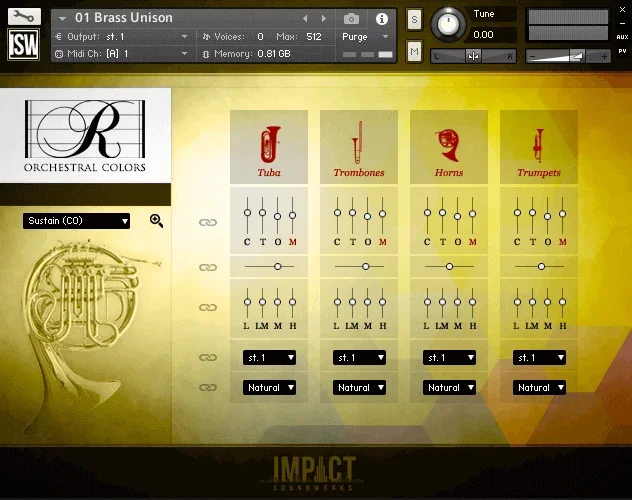Open the Purge dropdown menu
This screenshot has height=500, width=632.
click(x=365, y=37)
